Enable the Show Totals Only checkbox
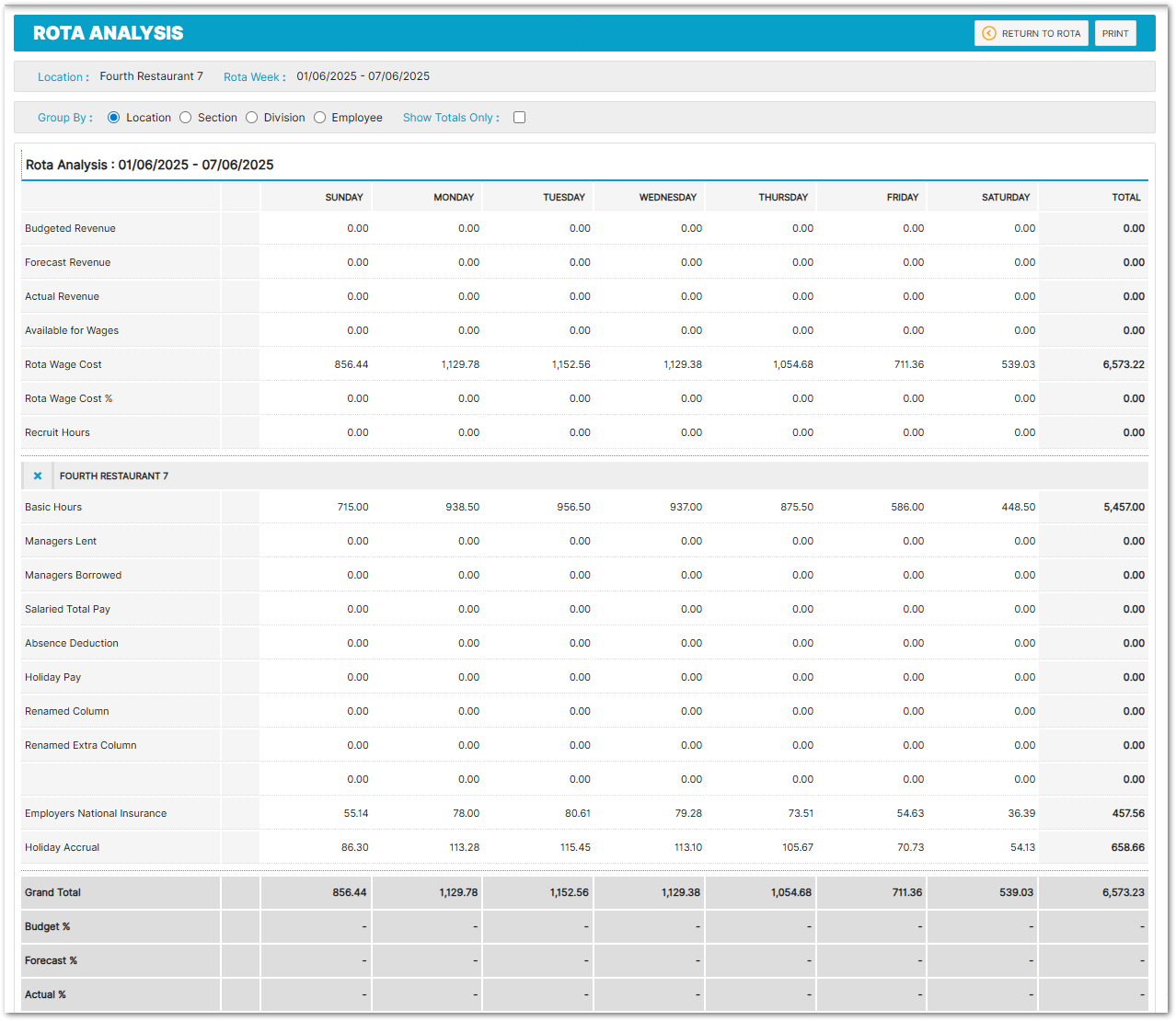Screen dimensions: 1176x1021 519,118
